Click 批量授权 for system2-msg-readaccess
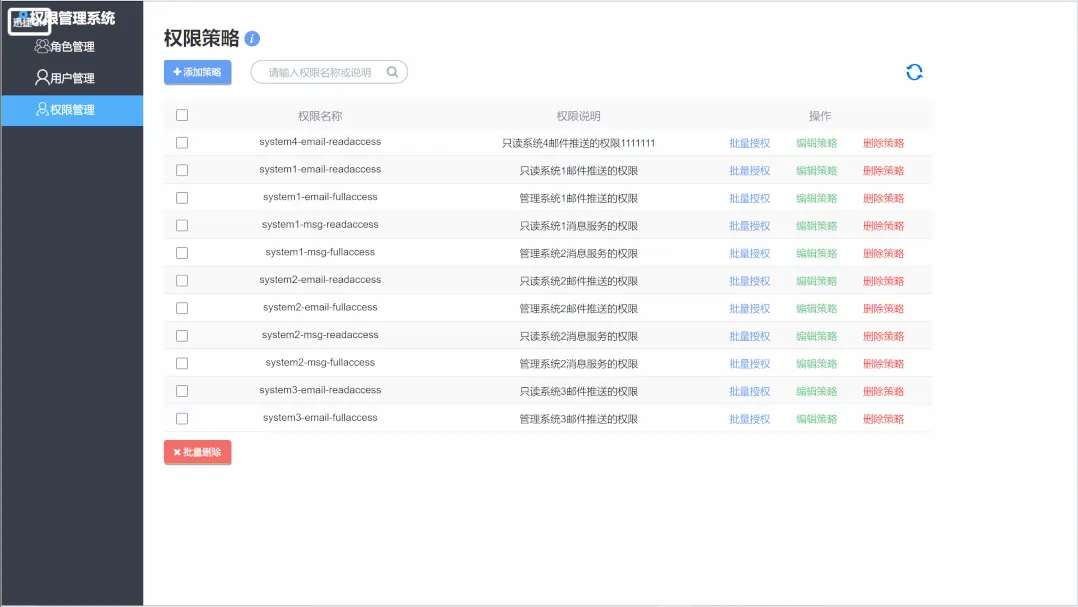The height and width of the screenshot is (607, 1078). [x=749, y=335]
